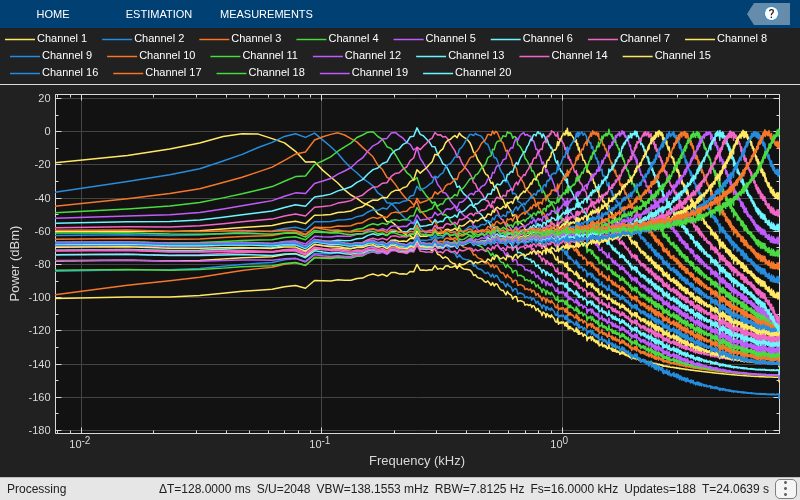
Task: Click the Power (dBm) y-axis label
Action: click(14, 263)
